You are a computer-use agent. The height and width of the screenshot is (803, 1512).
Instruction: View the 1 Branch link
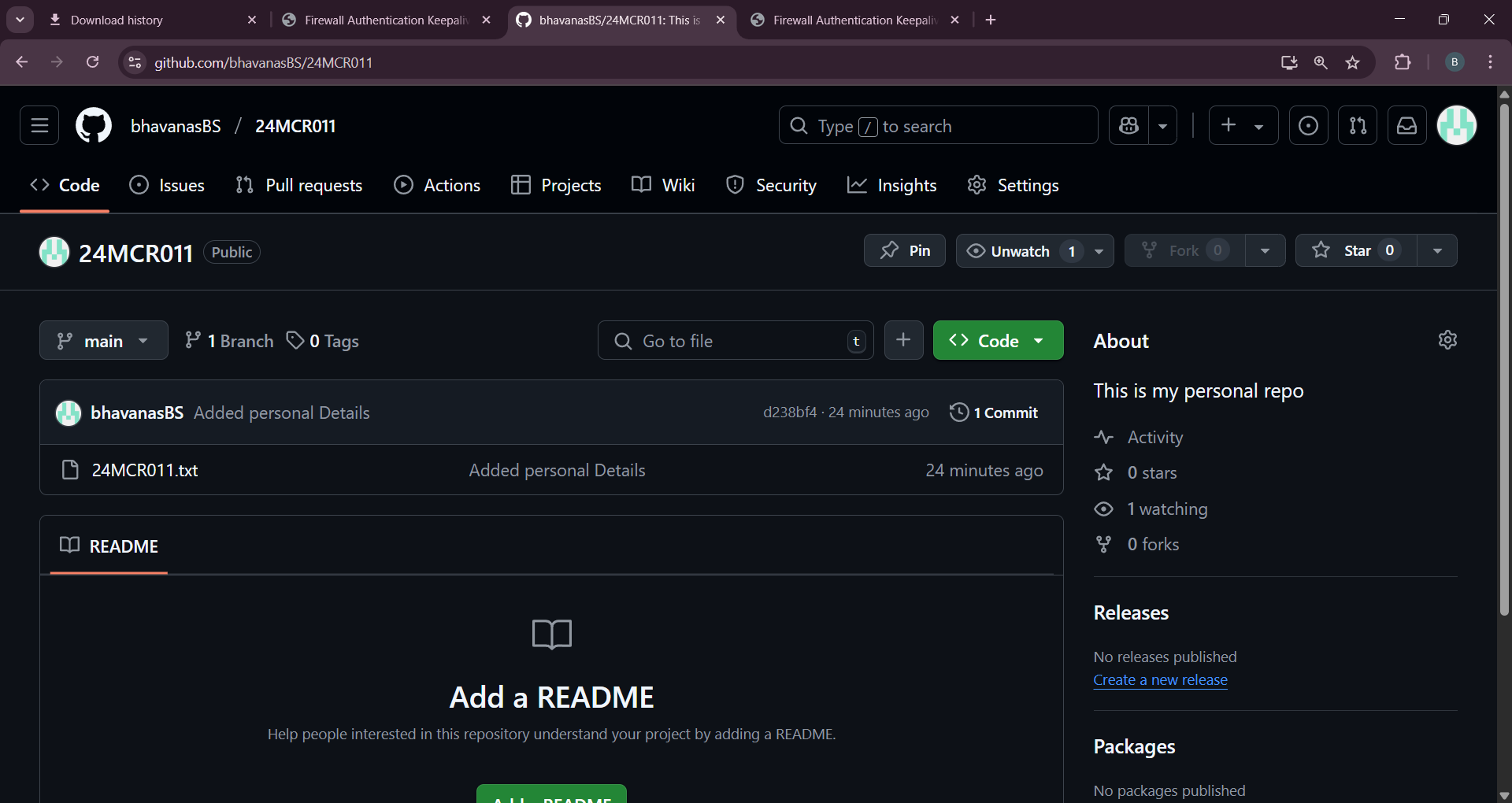pyautogui.click(x=229, y=340)
